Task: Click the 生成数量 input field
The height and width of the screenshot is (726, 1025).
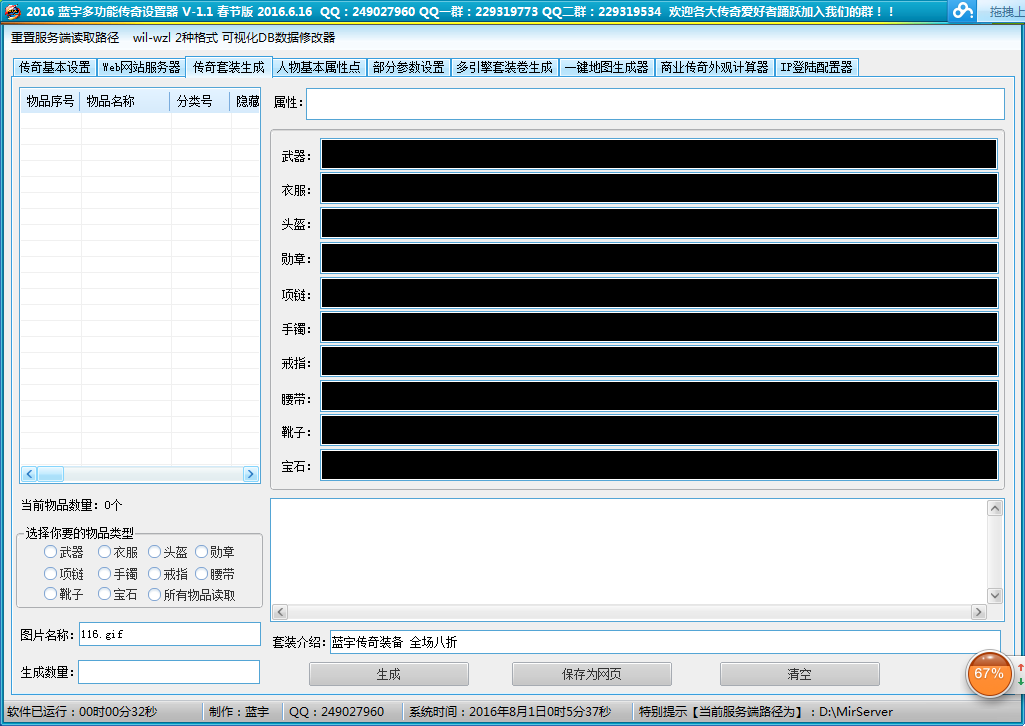Action: 169,672
